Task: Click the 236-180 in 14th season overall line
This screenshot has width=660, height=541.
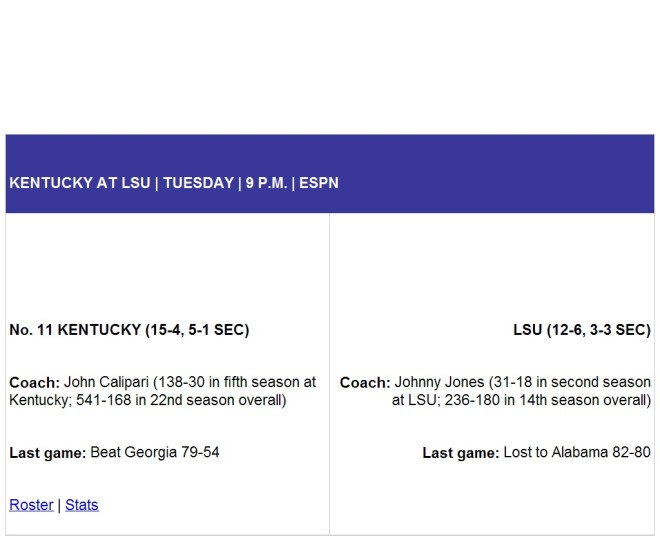Action: (x=521, y=400)
